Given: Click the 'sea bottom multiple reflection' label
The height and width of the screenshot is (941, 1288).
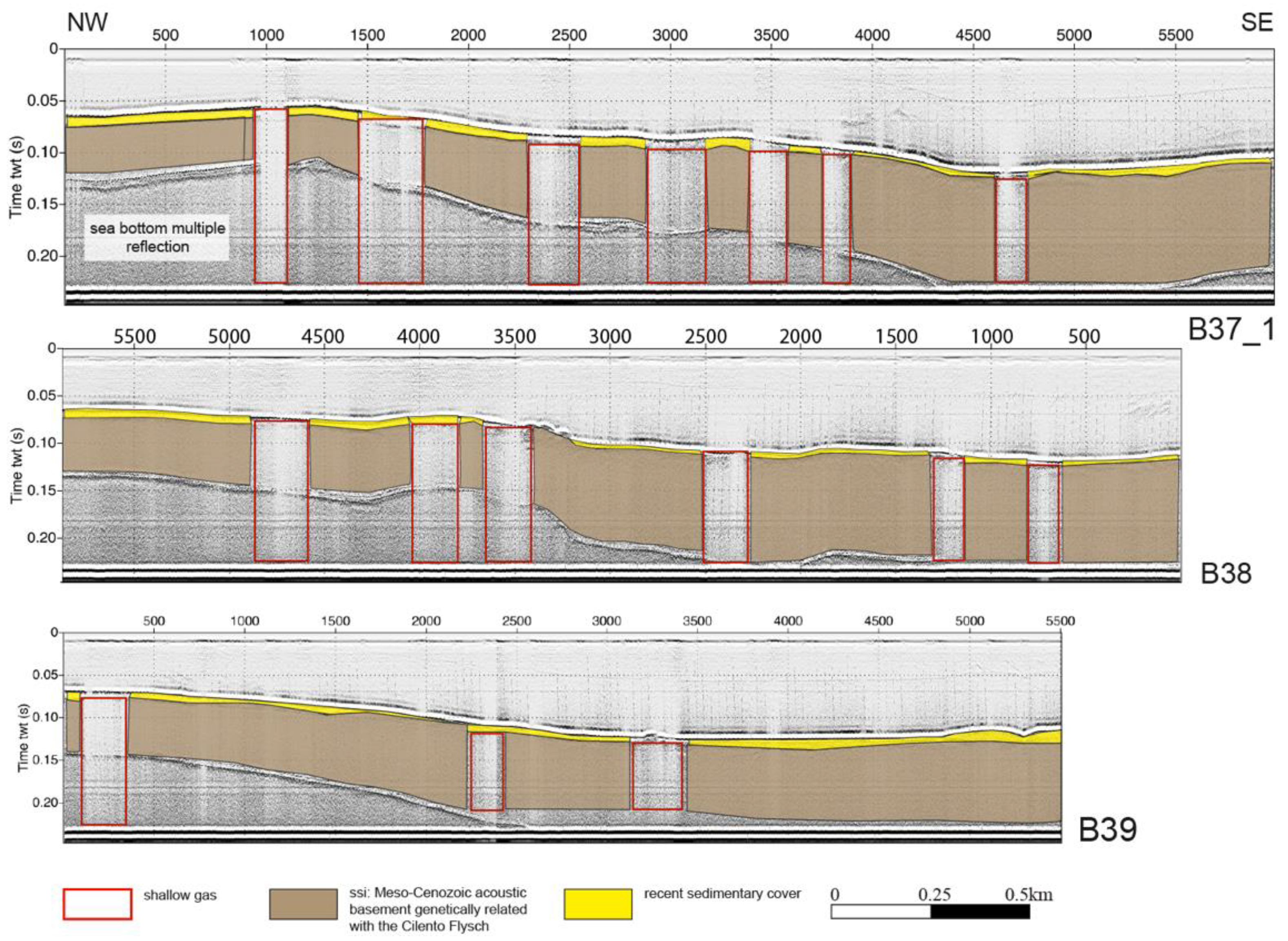Looking at the screenshot, I should (x=157, y=237).
